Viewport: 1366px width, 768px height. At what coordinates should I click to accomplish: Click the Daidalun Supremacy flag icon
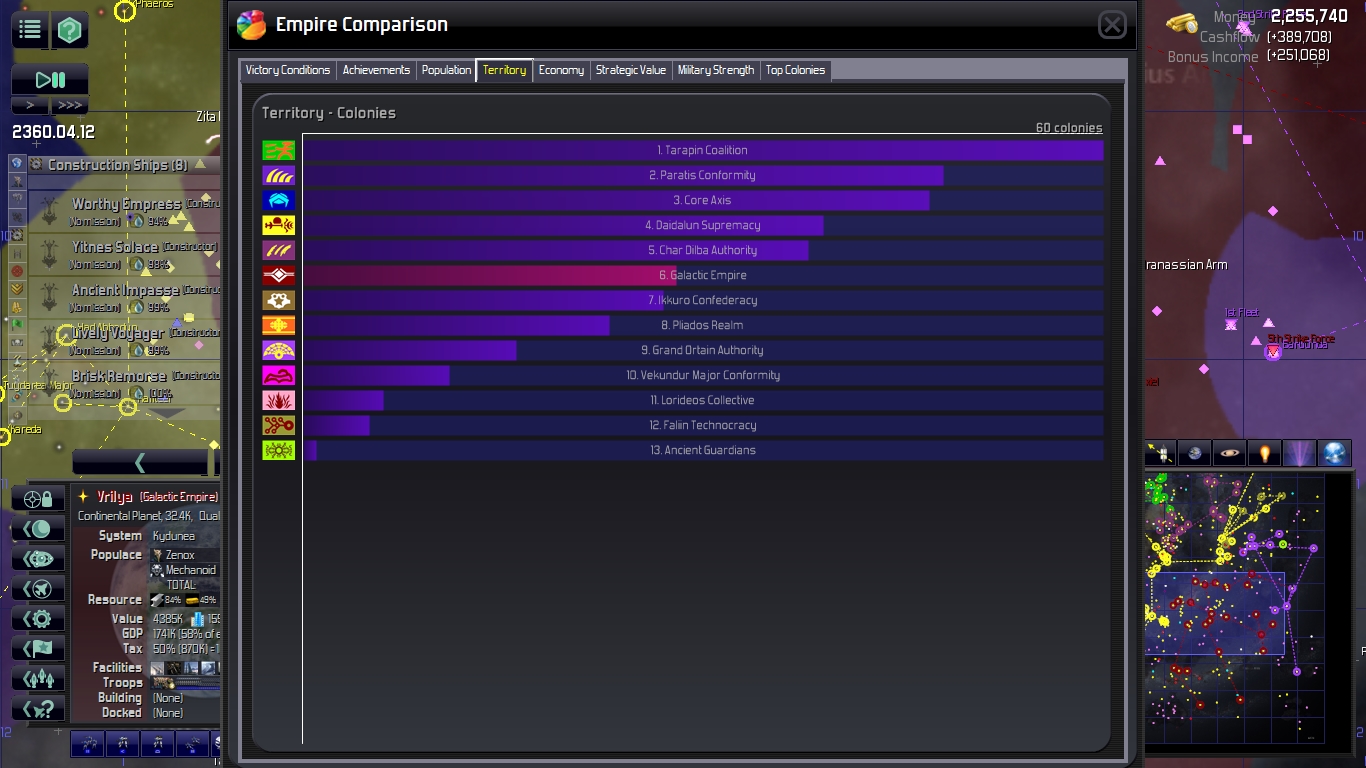tap(279, 225)
